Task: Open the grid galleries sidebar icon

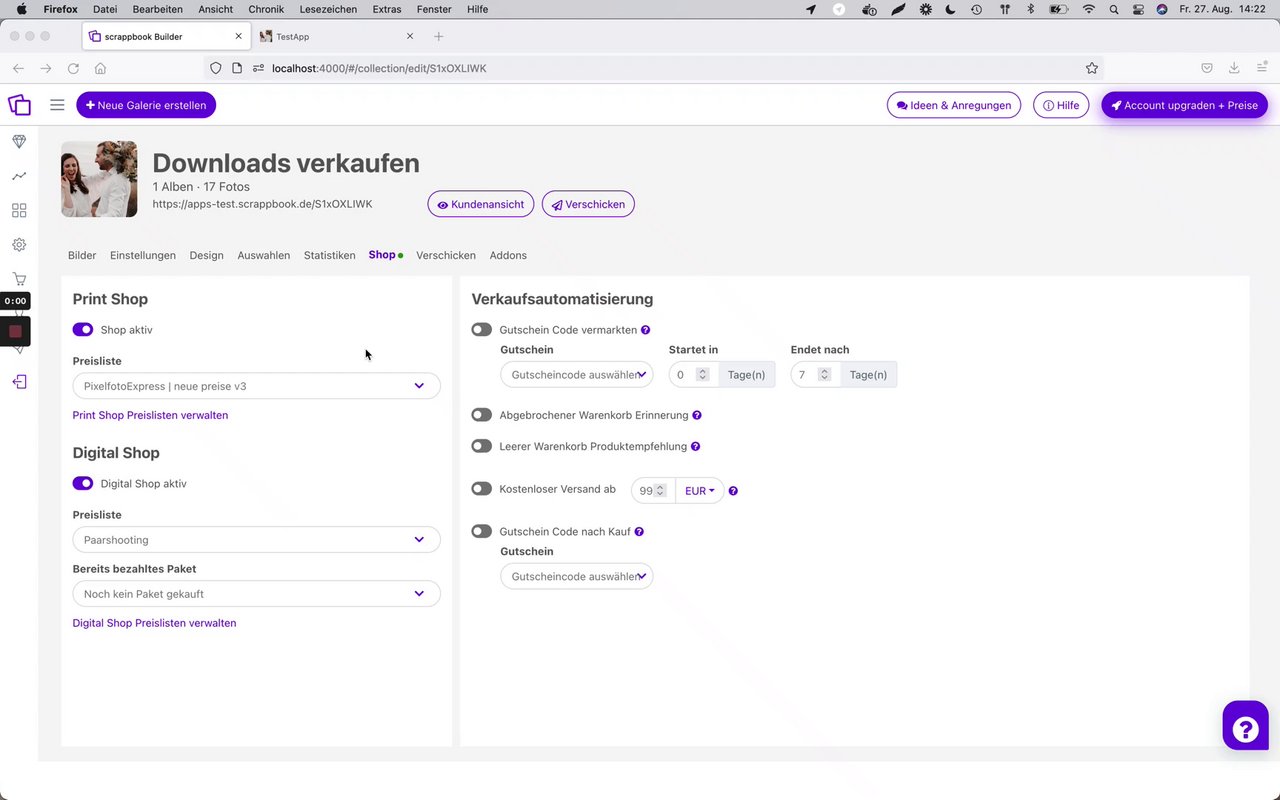Action: [19, 210]
